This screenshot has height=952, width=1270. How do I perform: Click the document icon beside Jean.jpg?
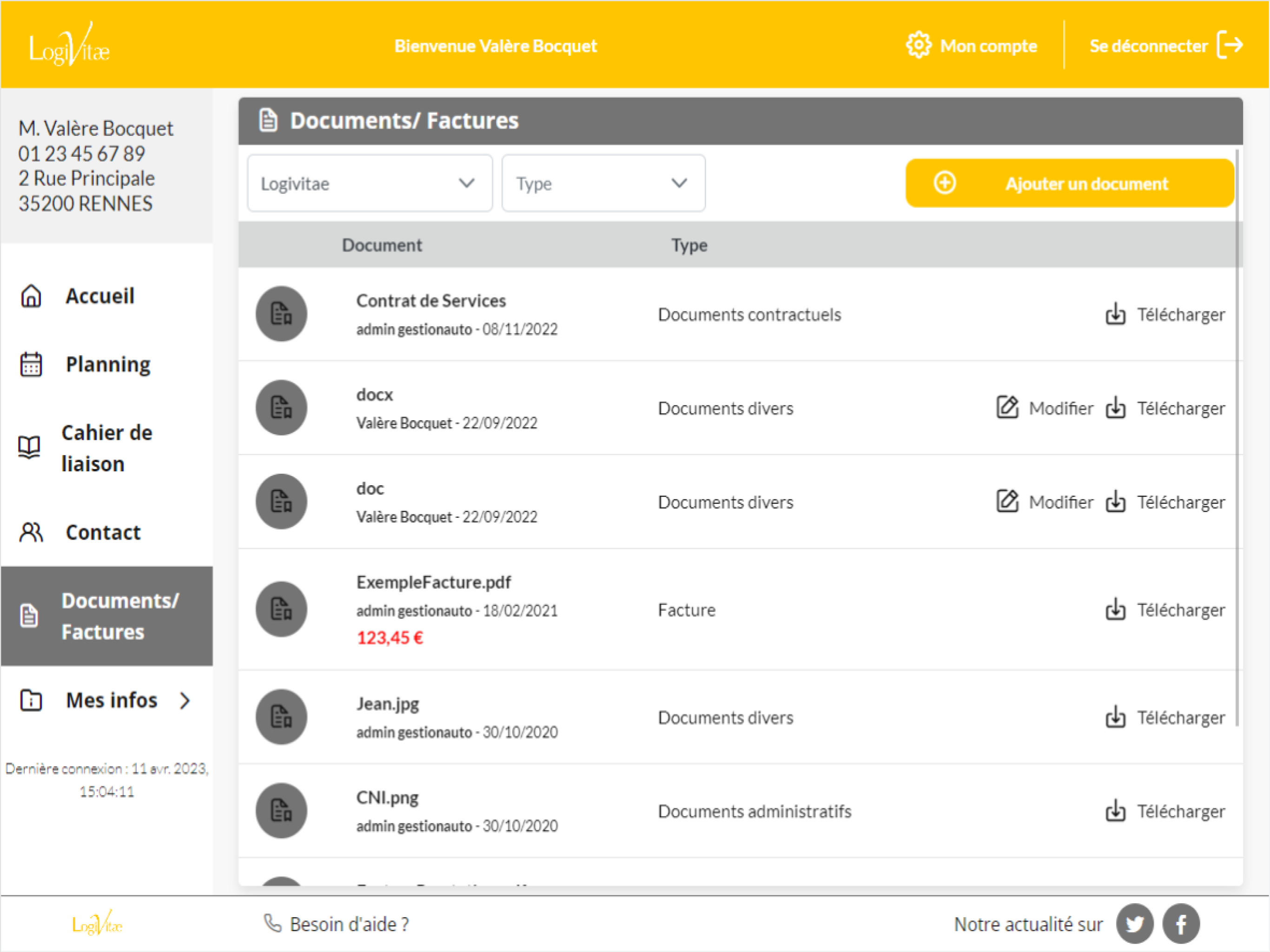coord(281,717)
